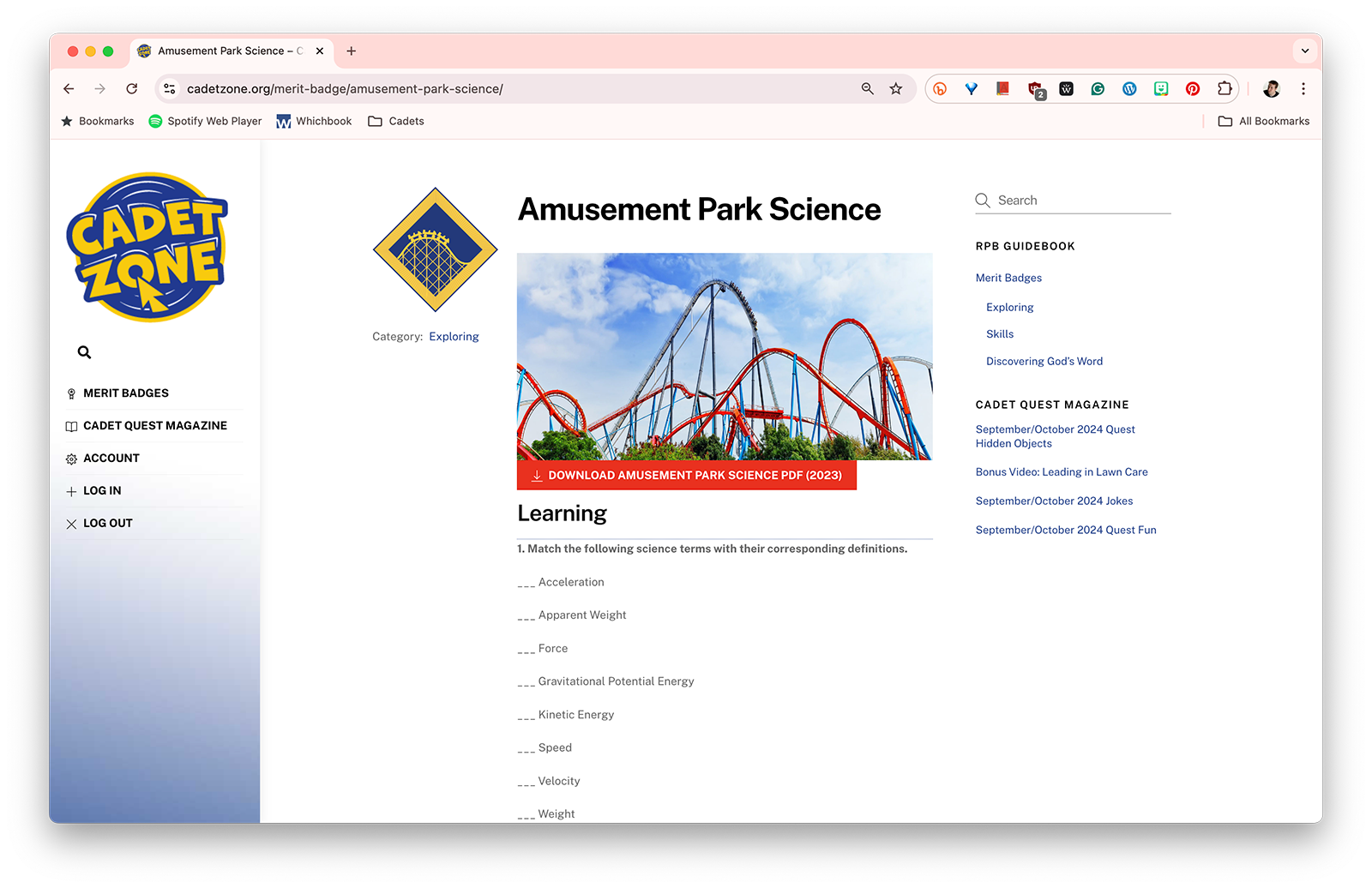
Task: View site information icon in address bar
Action: [x=170, y=89]
